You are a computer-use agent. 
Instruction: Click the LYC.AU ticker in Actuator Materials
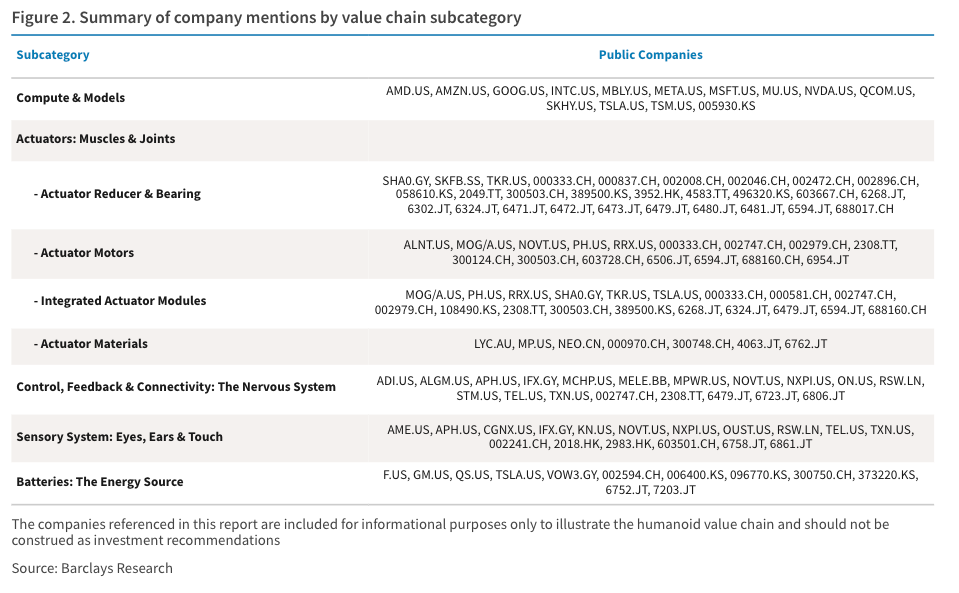click(x=493, y=344)
